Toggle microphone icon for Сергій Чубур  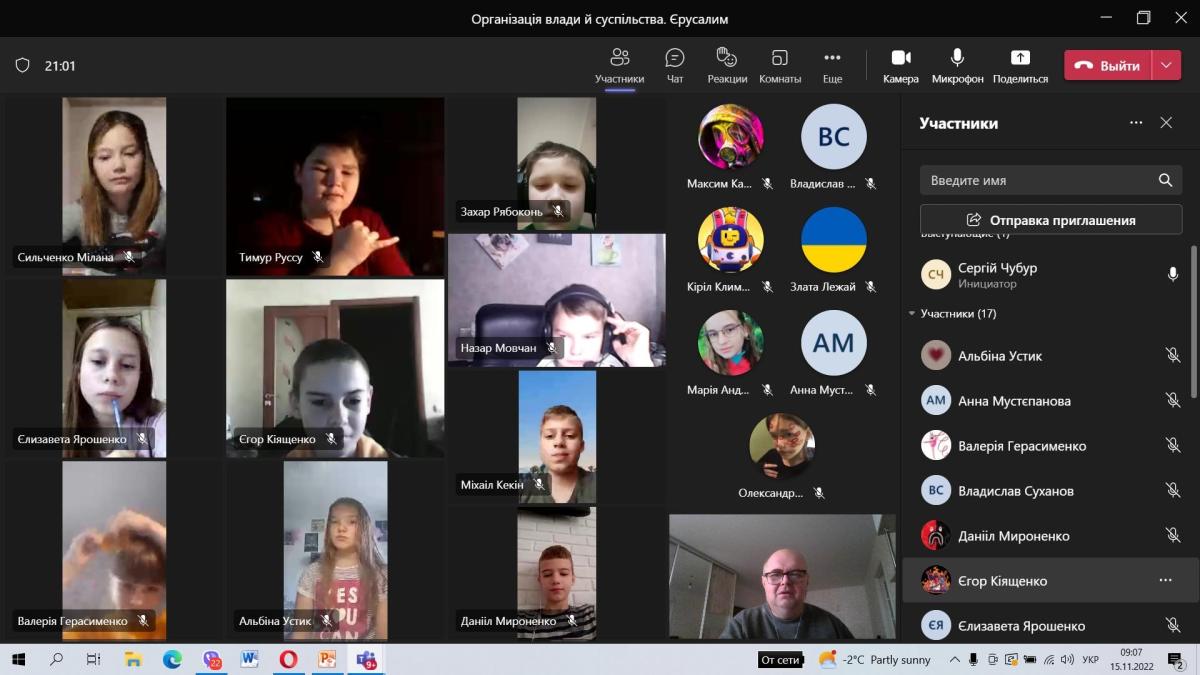(1173, 274)
